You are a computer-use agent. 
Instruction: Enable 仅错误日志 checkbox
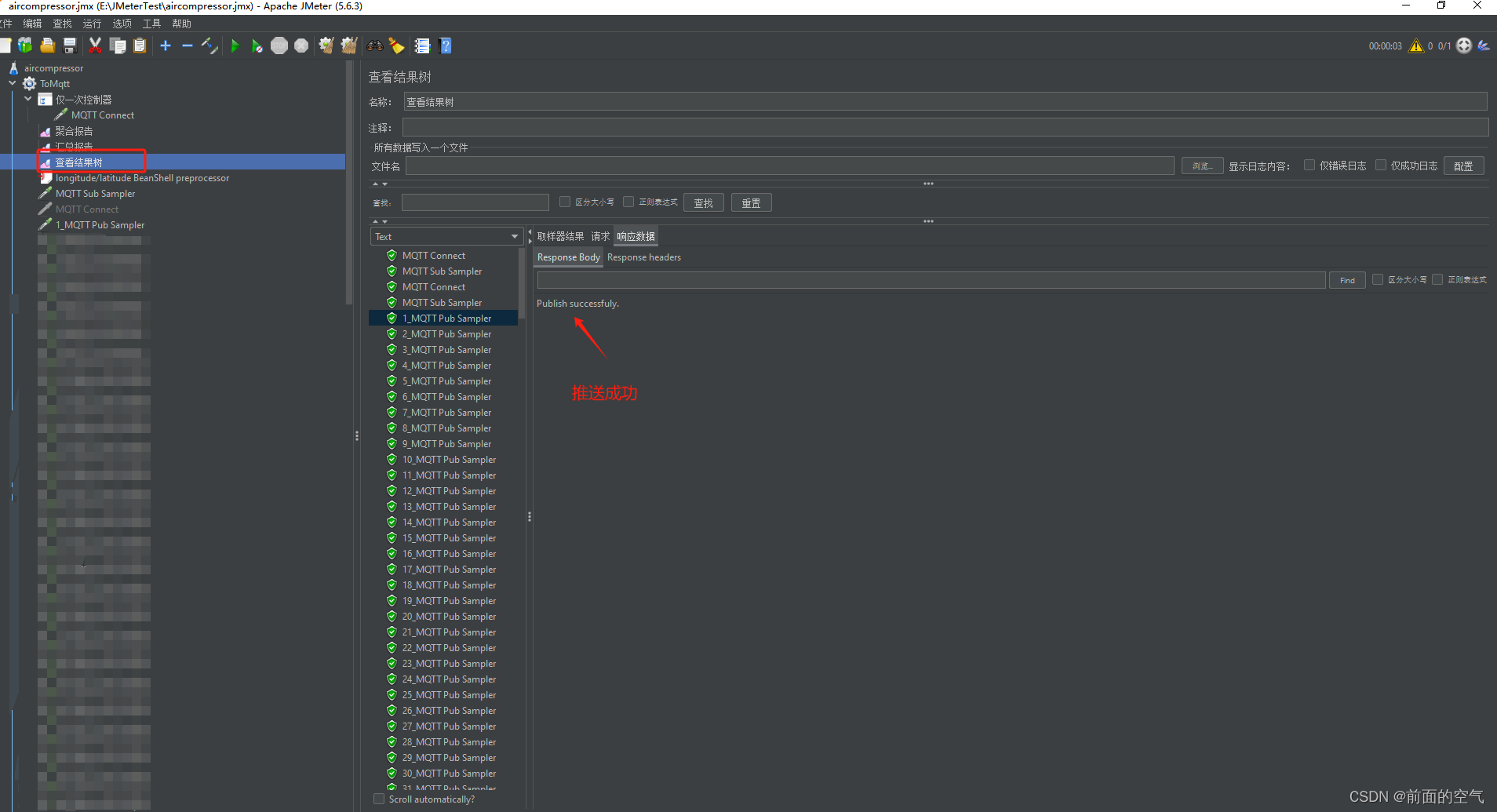pos(1309,165)
